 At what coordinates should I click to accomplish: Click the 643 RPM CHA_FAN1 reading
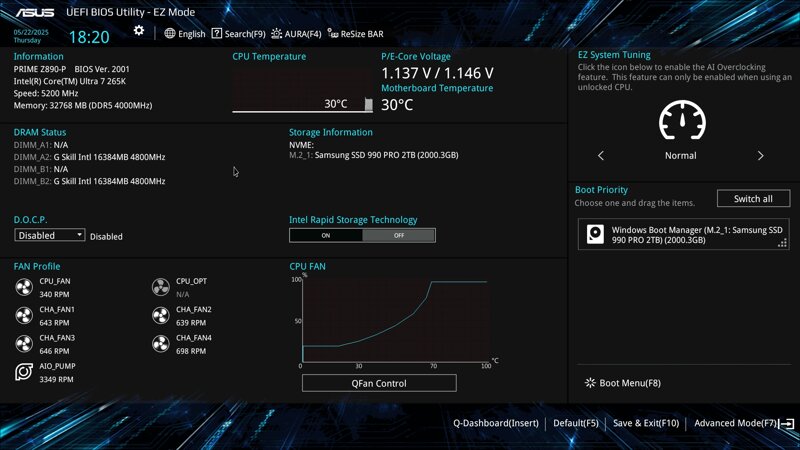tap(54, 323)
